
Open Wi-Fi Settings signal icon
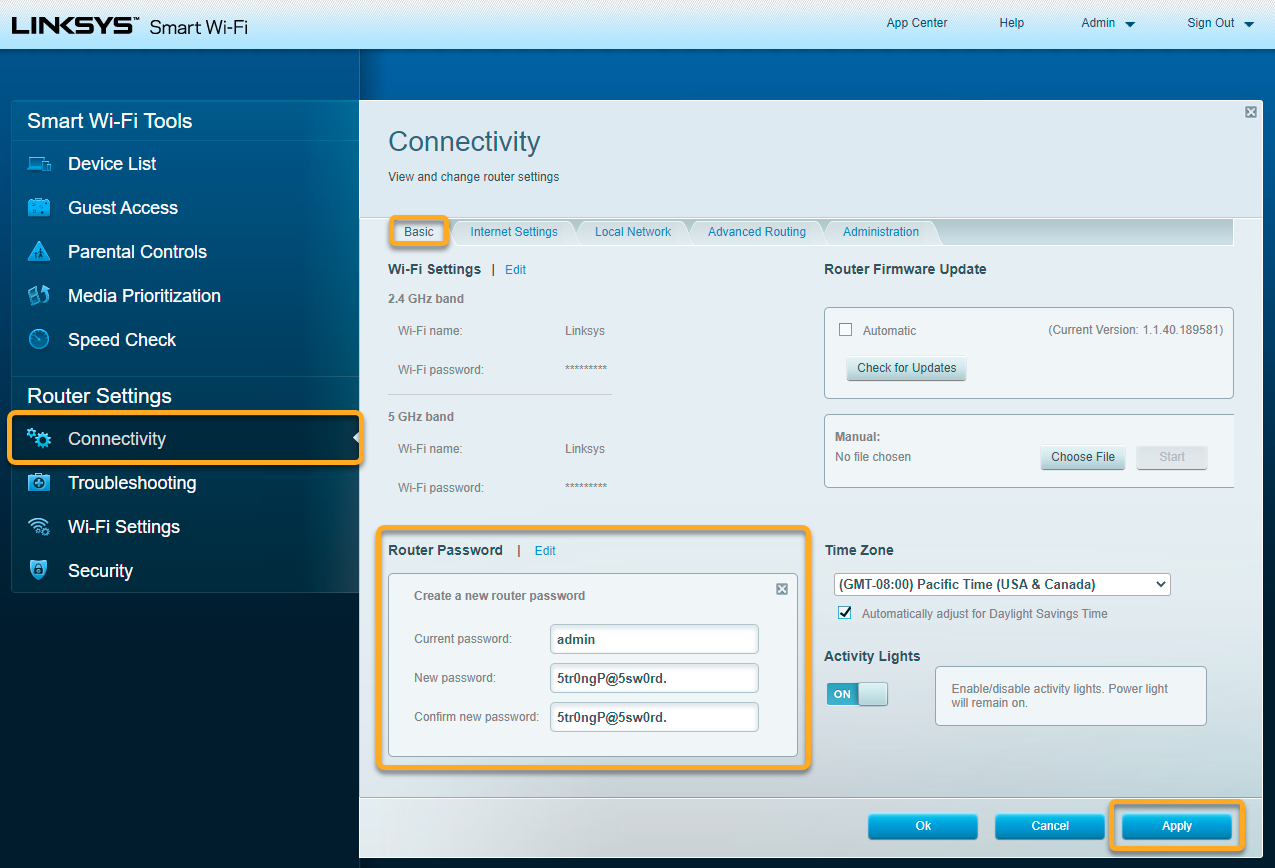click(39, 527)
